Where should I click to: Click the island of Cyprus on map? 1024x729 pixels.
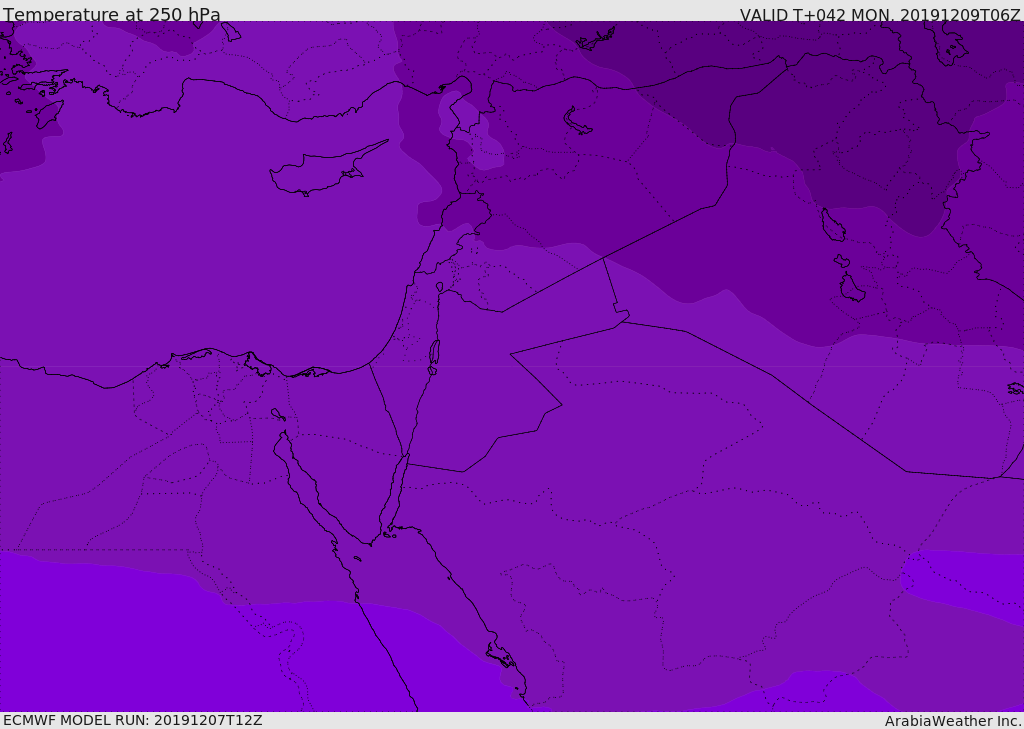click(x=330, y=168)
